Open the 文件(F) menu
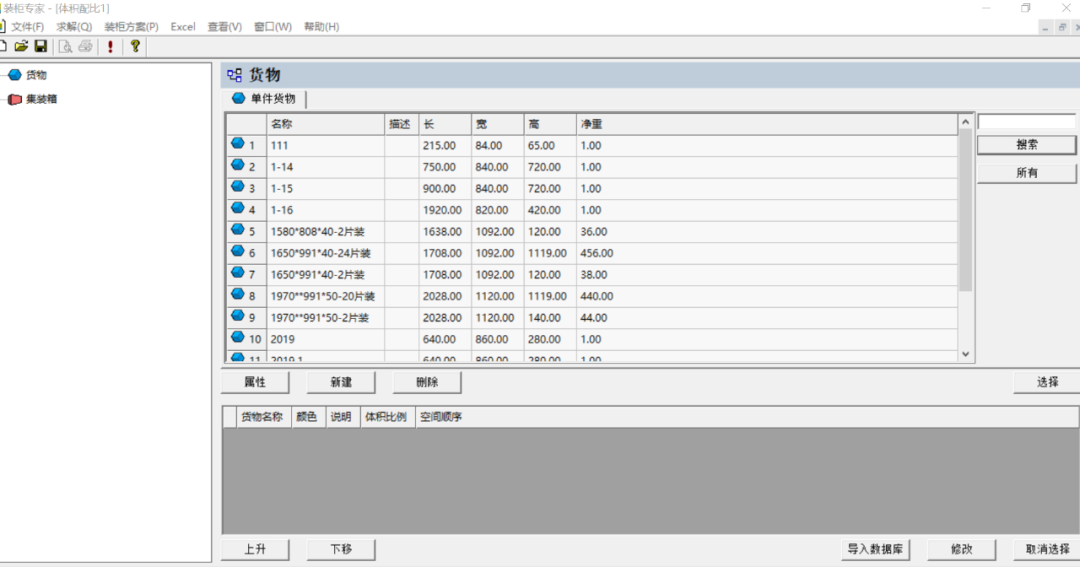This screenshot has width=1080, height=567. (x=27, y=27)
